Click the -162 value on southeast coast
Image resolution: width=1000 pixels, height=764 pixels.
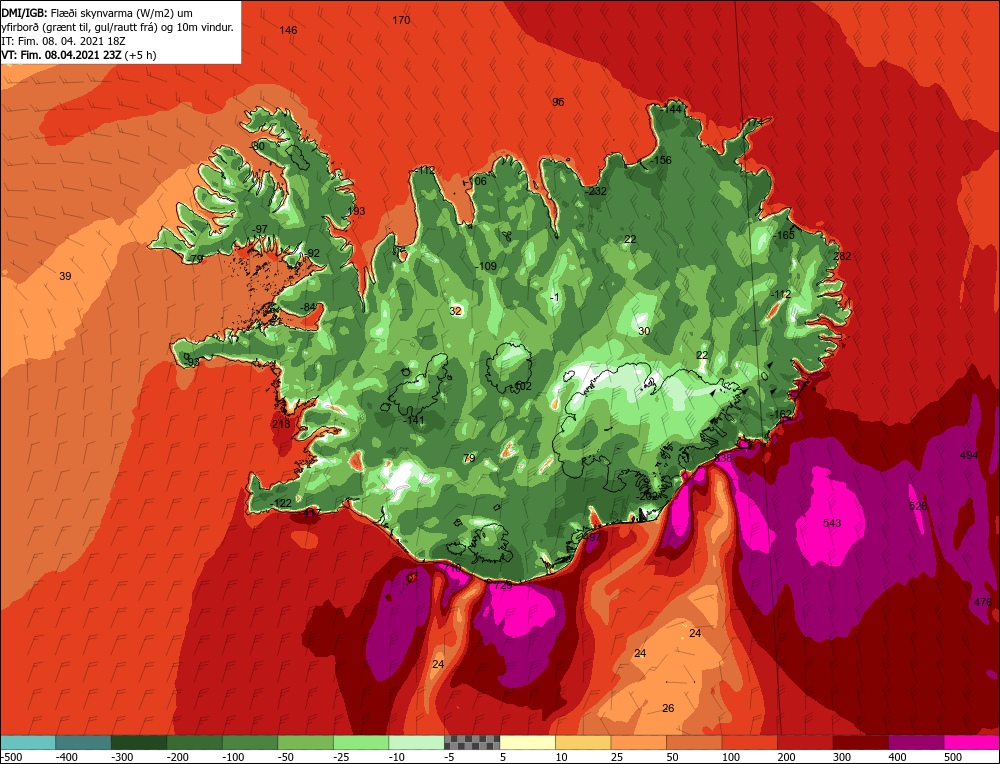coord(781,415)
